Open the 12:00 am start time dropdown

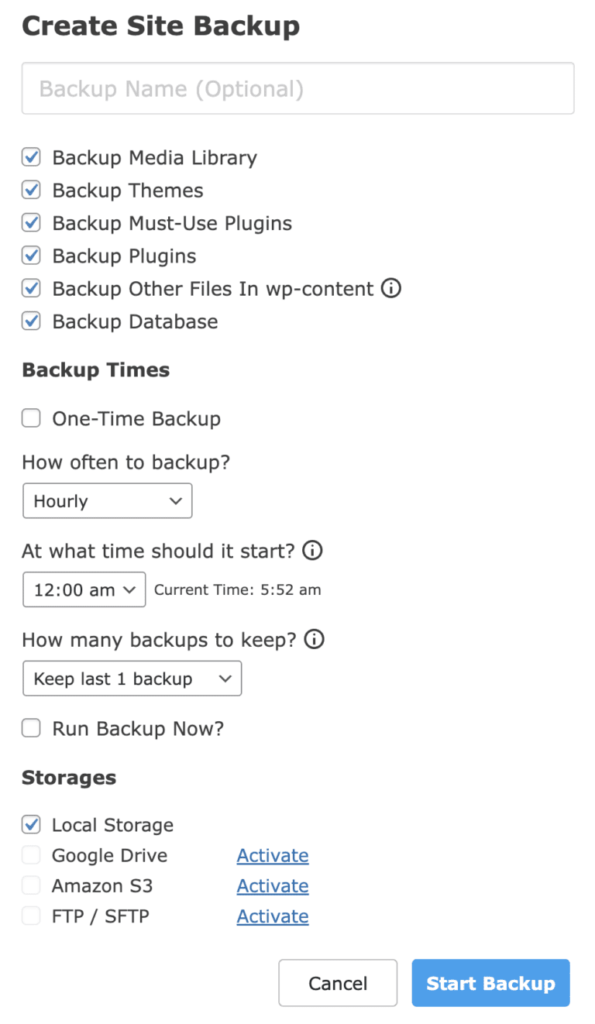tap(84, 590)
